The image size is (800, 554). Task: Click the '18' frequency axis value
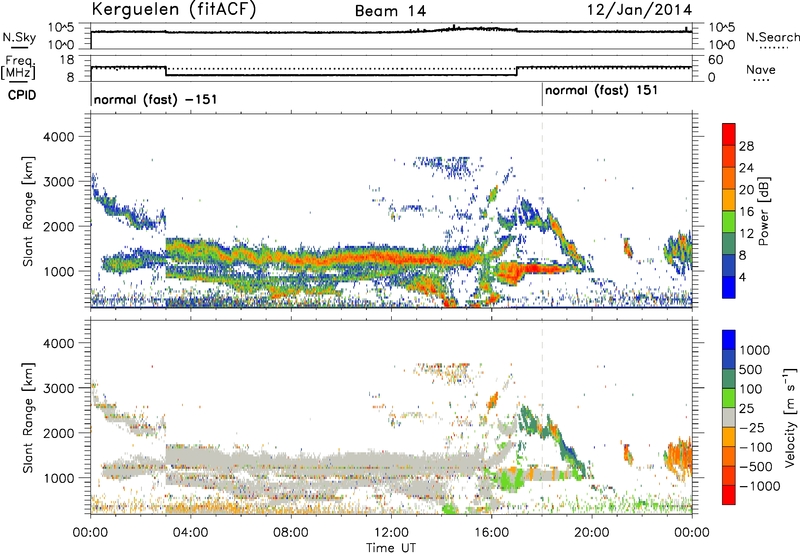pos(67,60)
